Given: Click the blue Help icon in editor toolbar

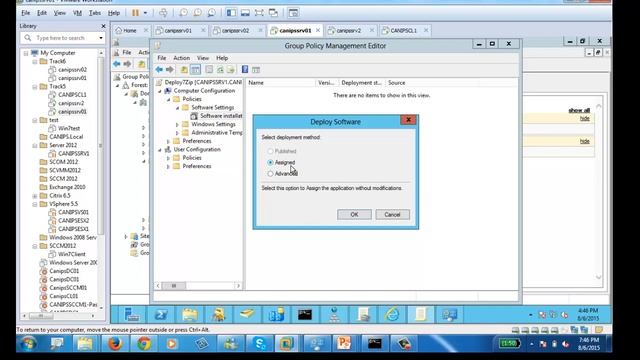Looking at the screenshot, I should pos(245,70).
